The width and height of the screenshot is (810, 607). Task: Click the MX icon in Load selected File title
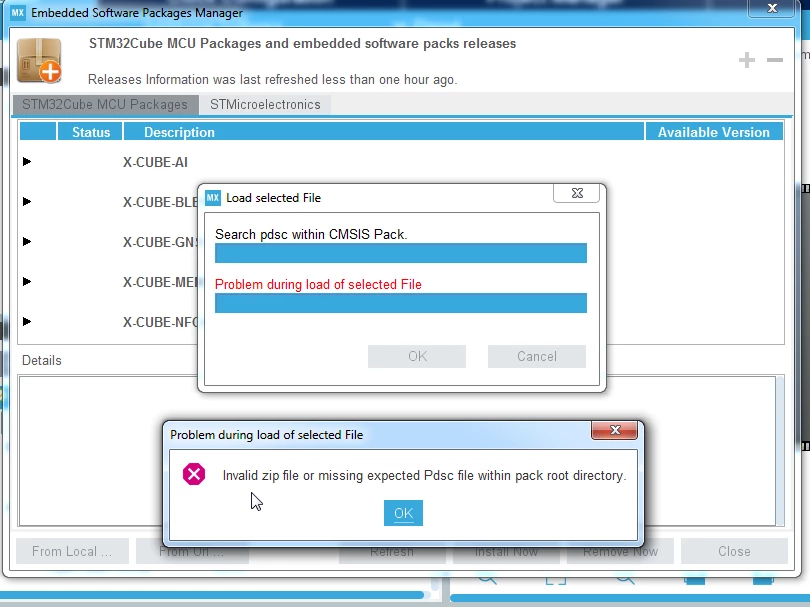[213, 198]
